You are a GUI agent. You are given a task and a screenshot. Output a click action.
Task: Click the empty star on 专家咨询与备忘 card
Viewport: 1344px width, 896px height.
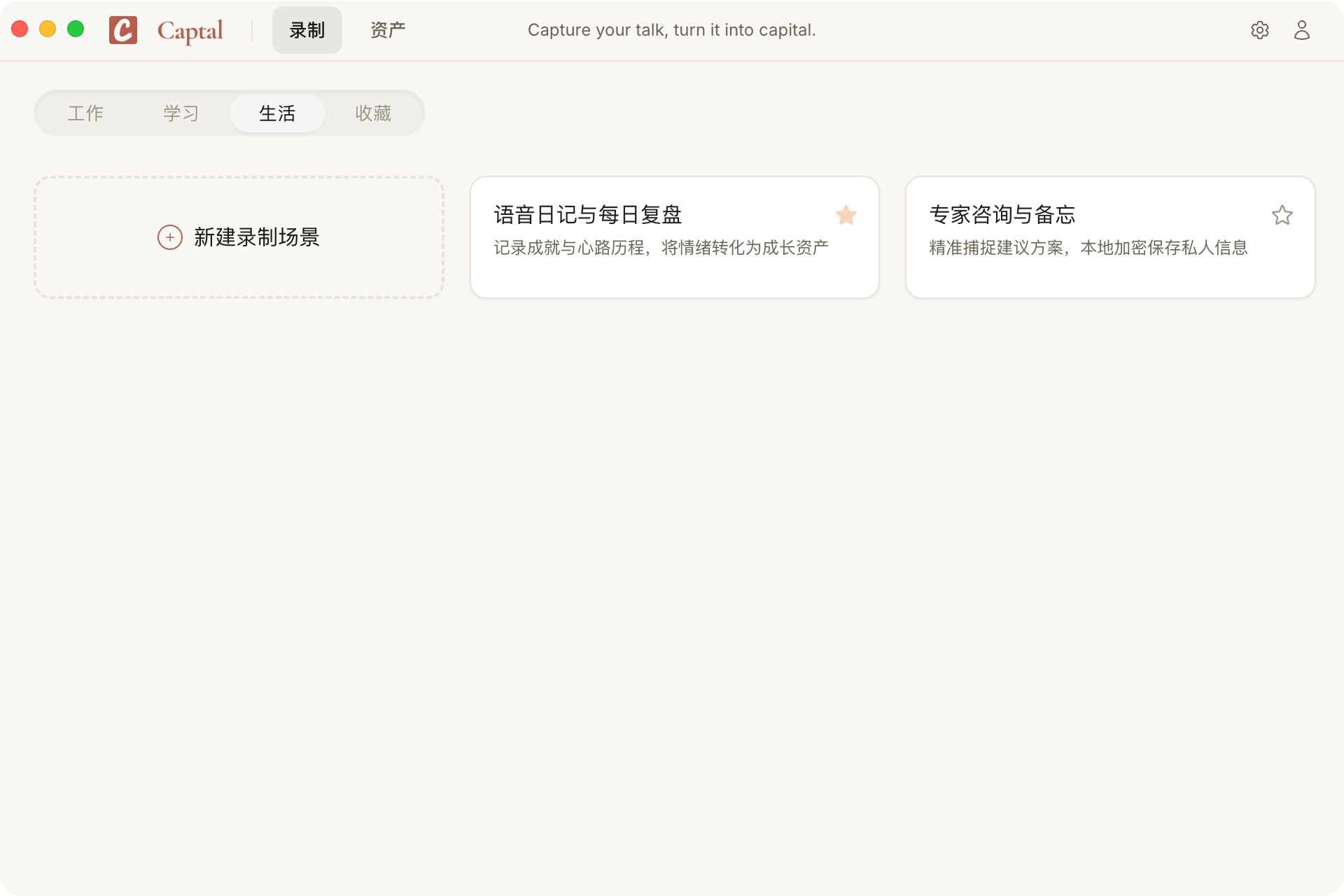coord(1282,215)
